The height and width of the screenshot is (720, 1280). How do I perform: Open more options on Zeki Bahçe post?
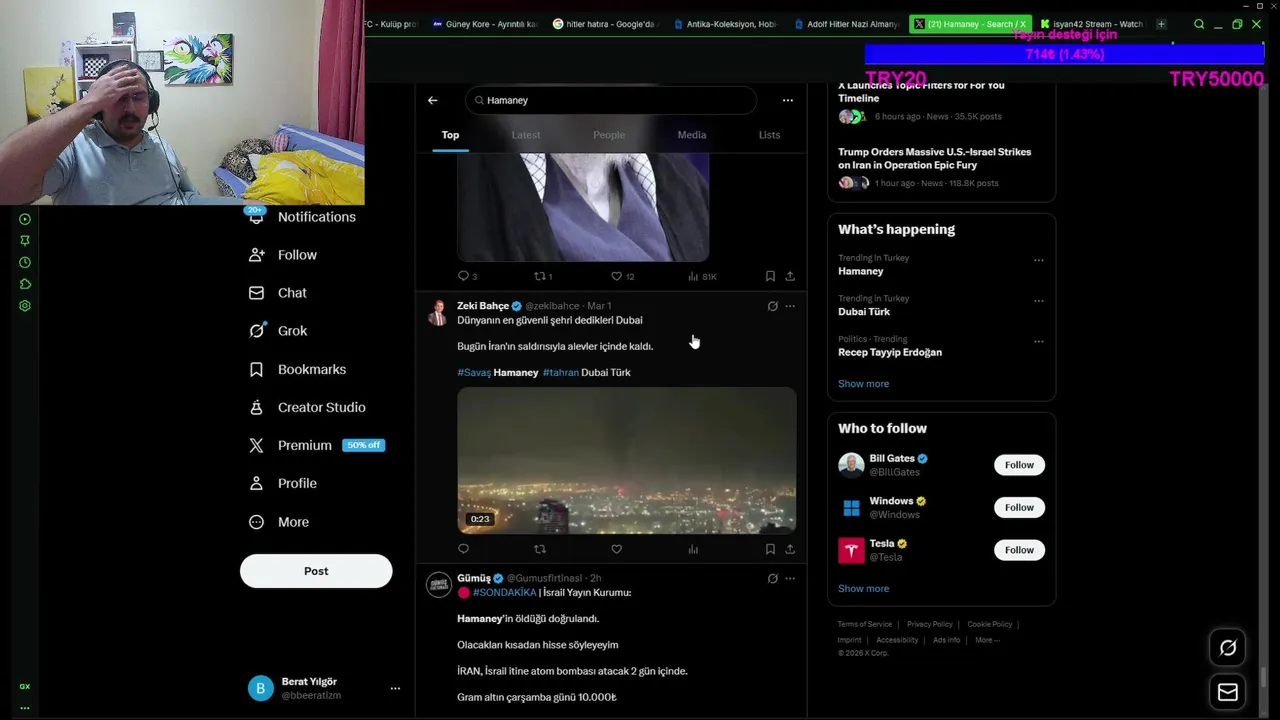click(x=790, y=306)
